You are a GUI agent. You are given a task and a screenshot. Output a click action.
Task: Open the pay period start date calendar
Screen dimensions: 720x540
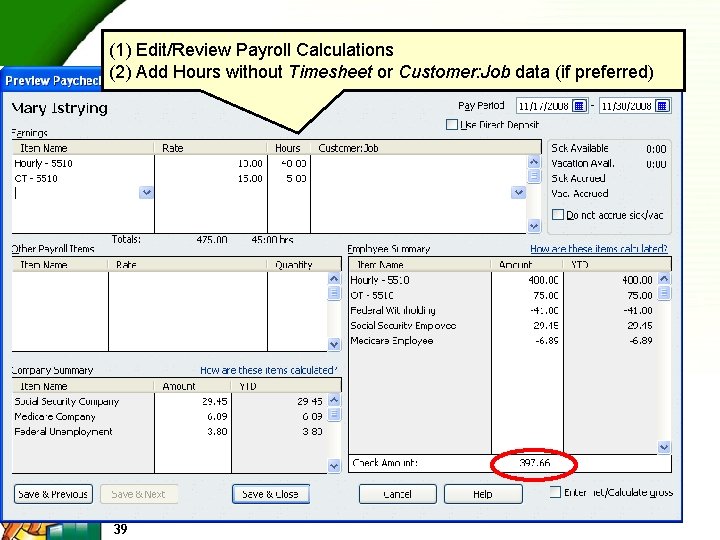click(x=579, y=106)
